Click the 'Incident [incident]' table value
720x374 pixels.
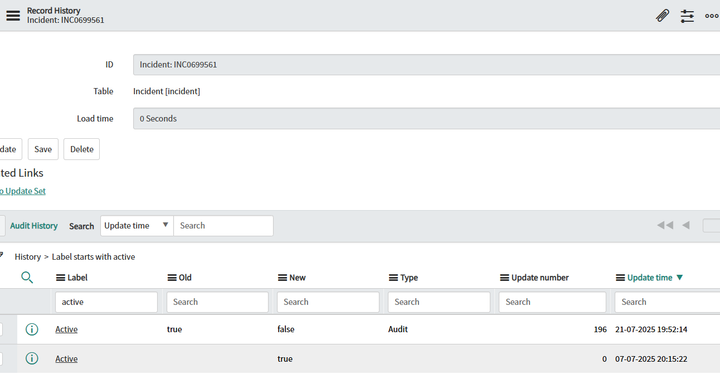tap(167, 91)
